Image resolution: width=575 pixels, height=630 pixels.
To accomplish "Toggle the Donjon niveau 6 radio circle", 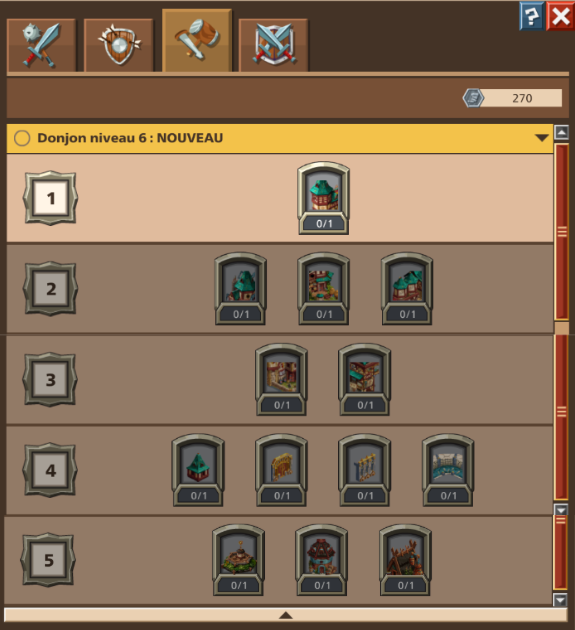I will click(x=22, y=138).
